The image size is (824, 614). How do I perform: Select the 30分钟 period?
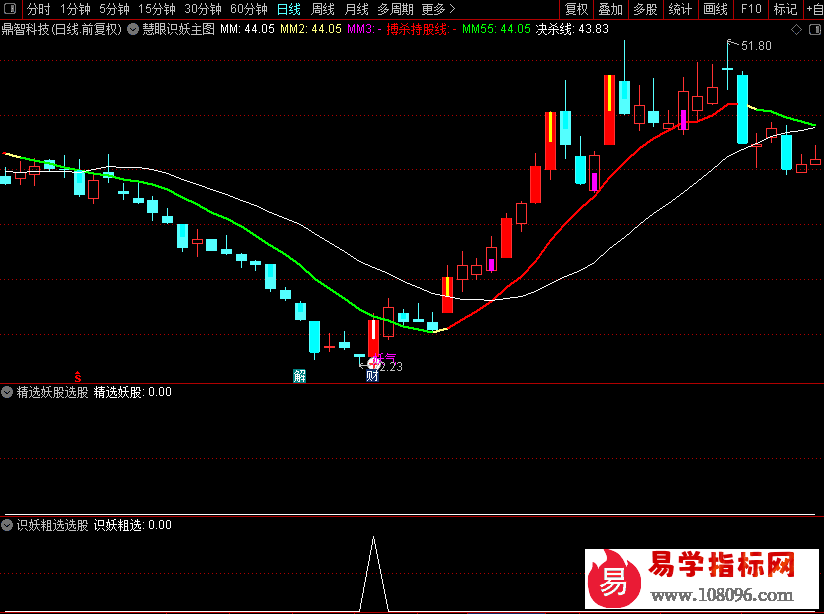203,9
